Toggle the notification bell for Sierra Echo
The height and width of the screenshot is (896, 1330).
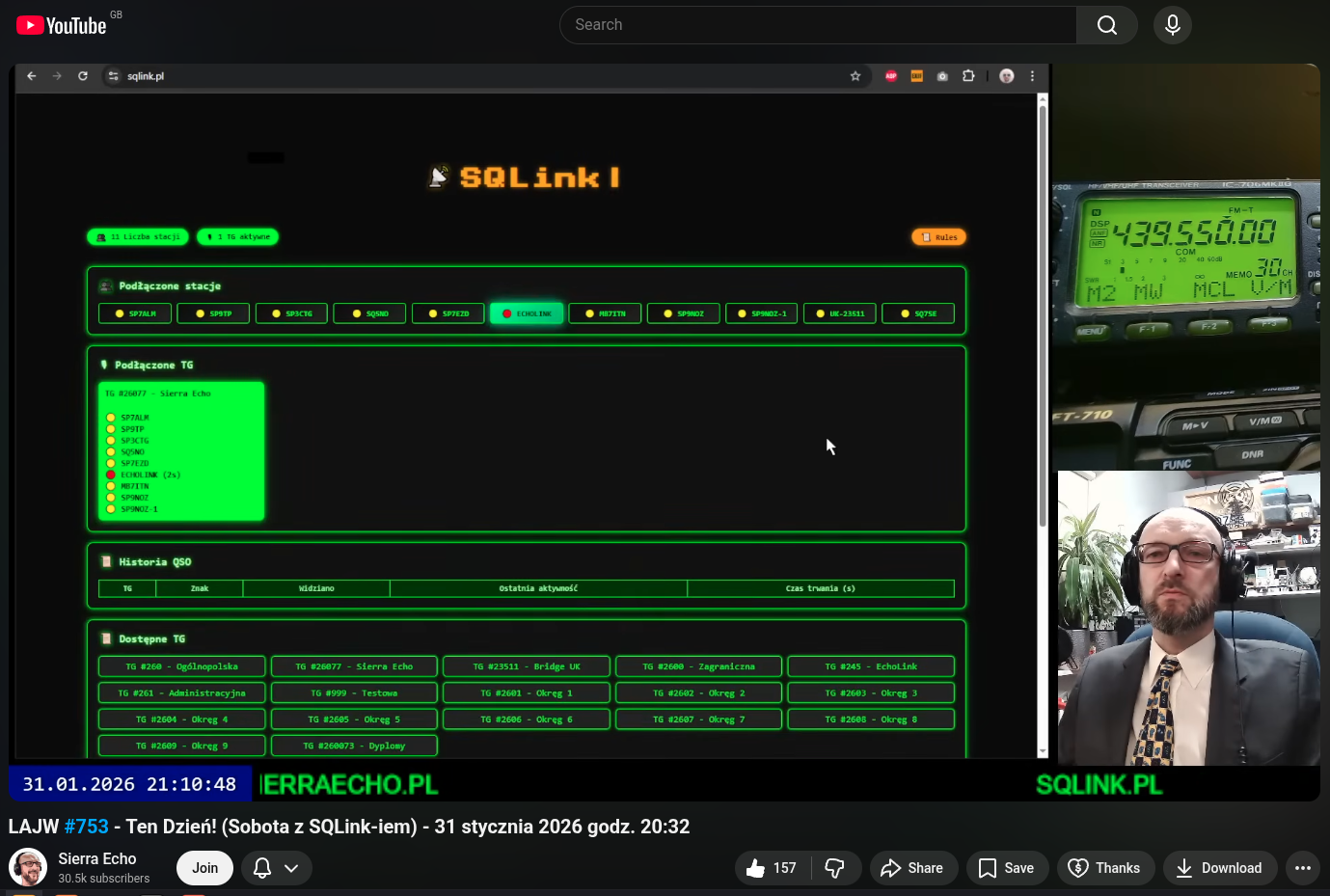(262, 868)
